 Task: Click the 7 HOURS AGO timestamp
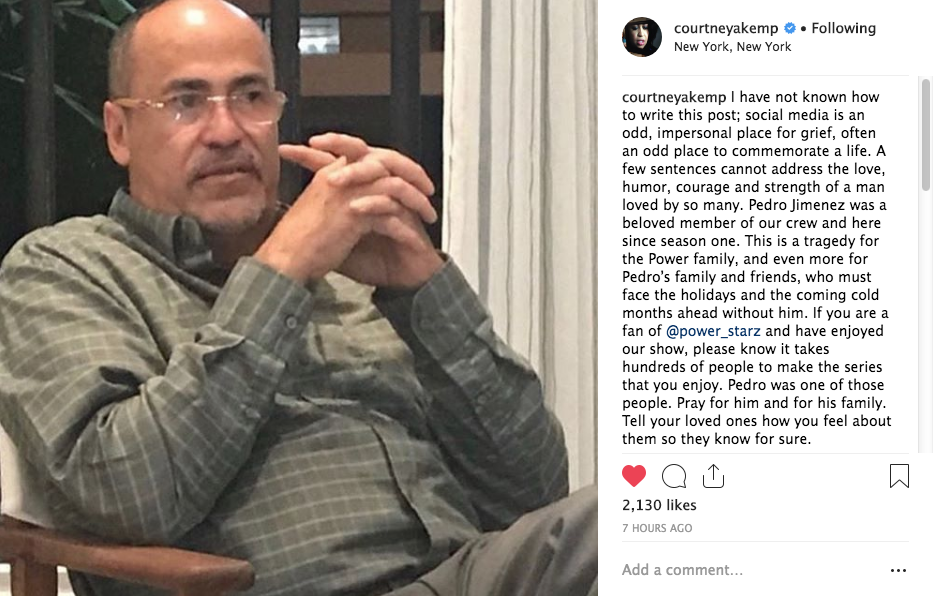(657, 528)
